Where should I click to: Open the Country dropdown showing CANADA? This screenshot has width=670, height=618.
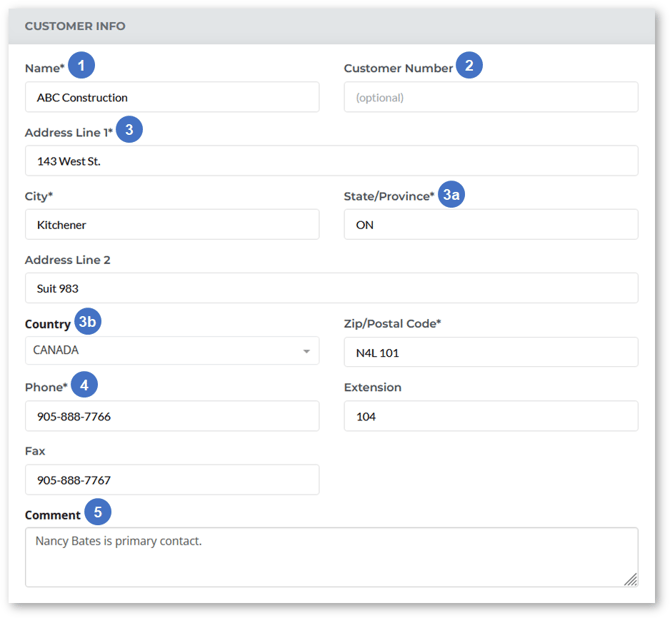pos(160,351)
